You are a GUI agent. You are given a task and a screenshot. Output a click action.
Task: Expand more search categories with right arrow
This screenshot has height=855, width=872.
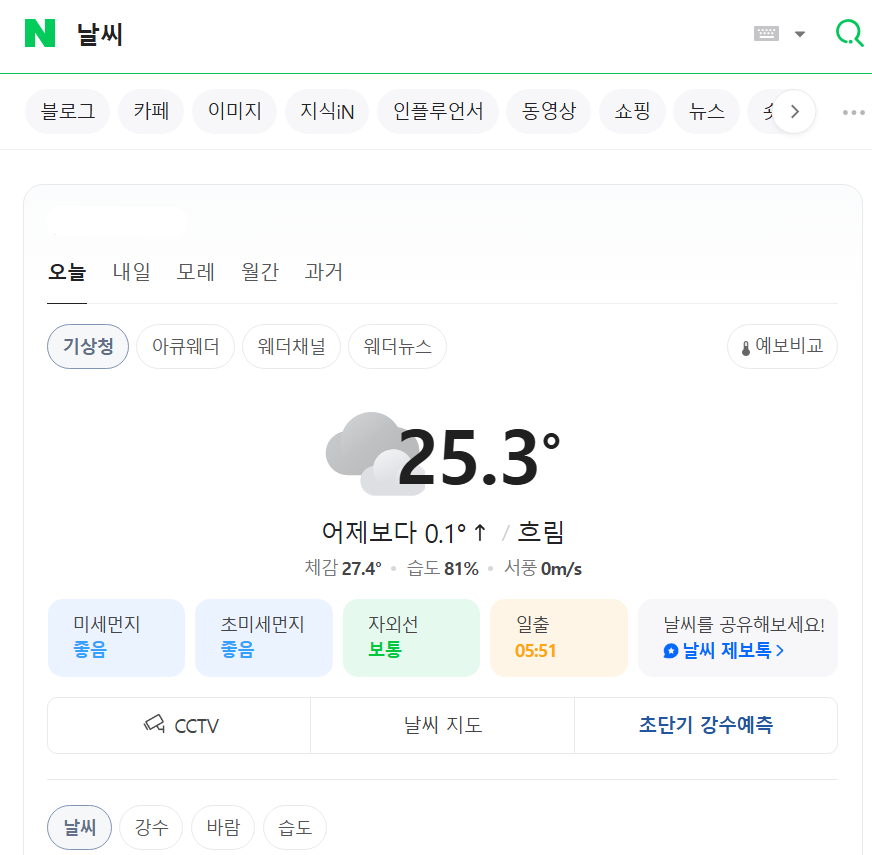(793, 111)
